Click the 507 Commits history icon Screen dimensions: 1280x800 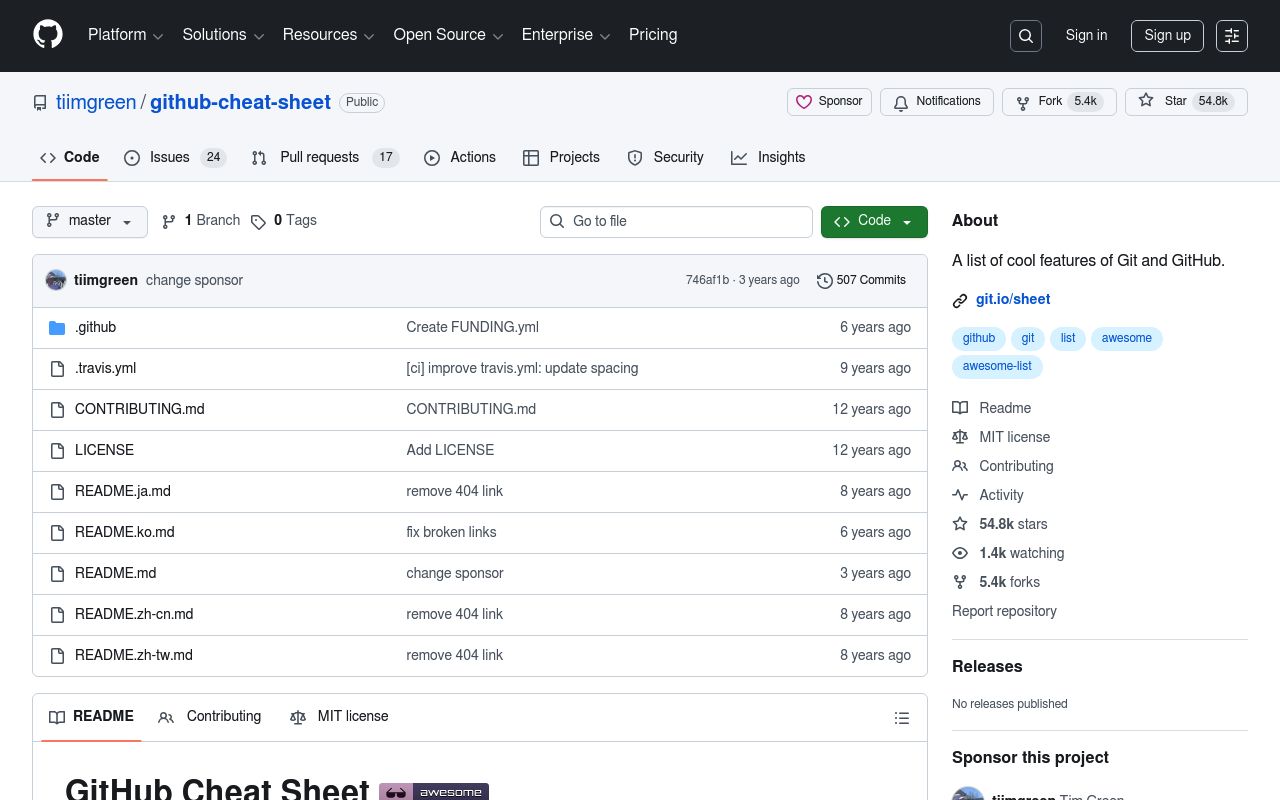pos(824,281)
